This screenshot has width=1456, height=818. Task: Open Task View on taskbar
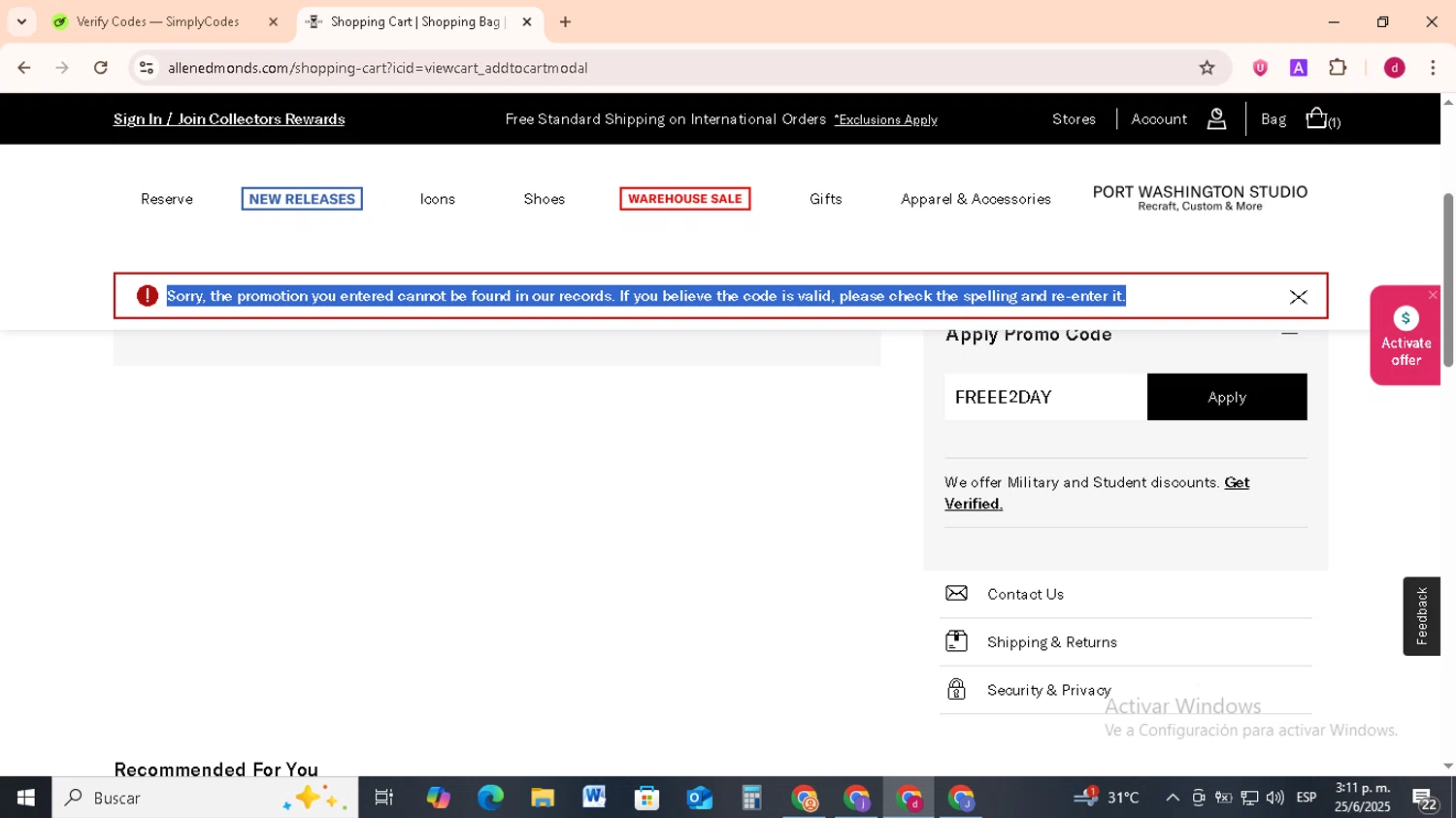pyautogui.click(x=383, y=798)
